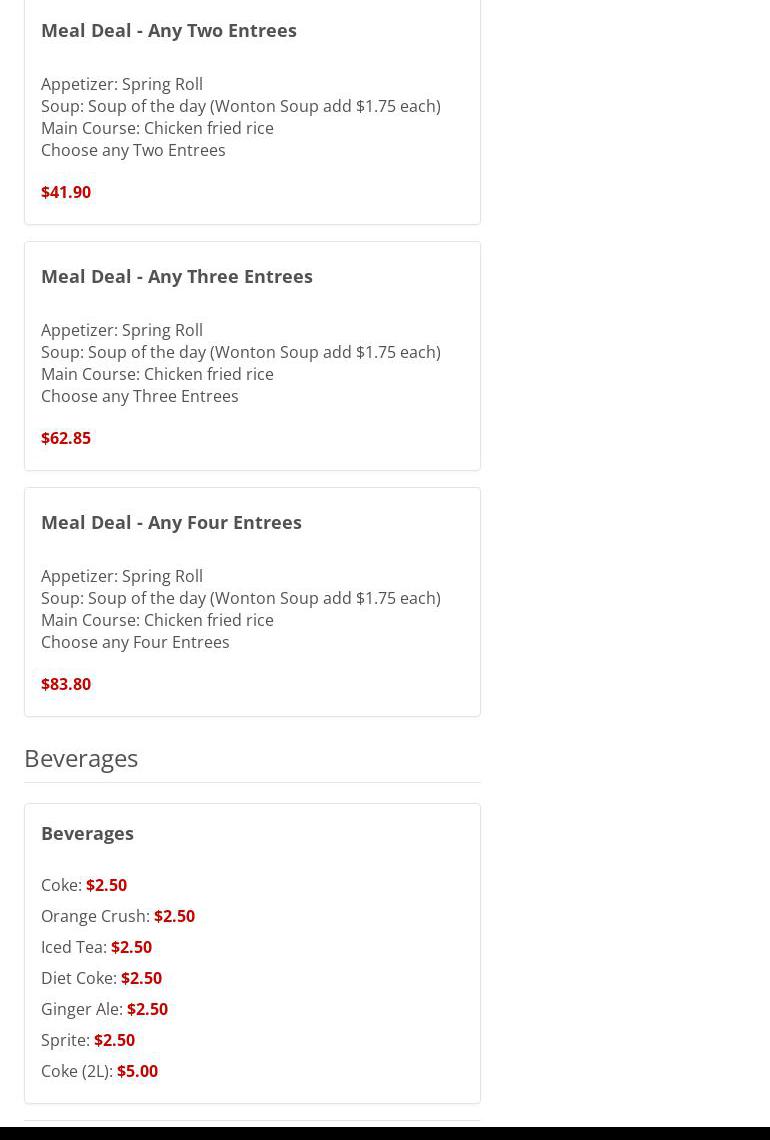
Task: Click the $41.90 price
Action: [66, 192]
